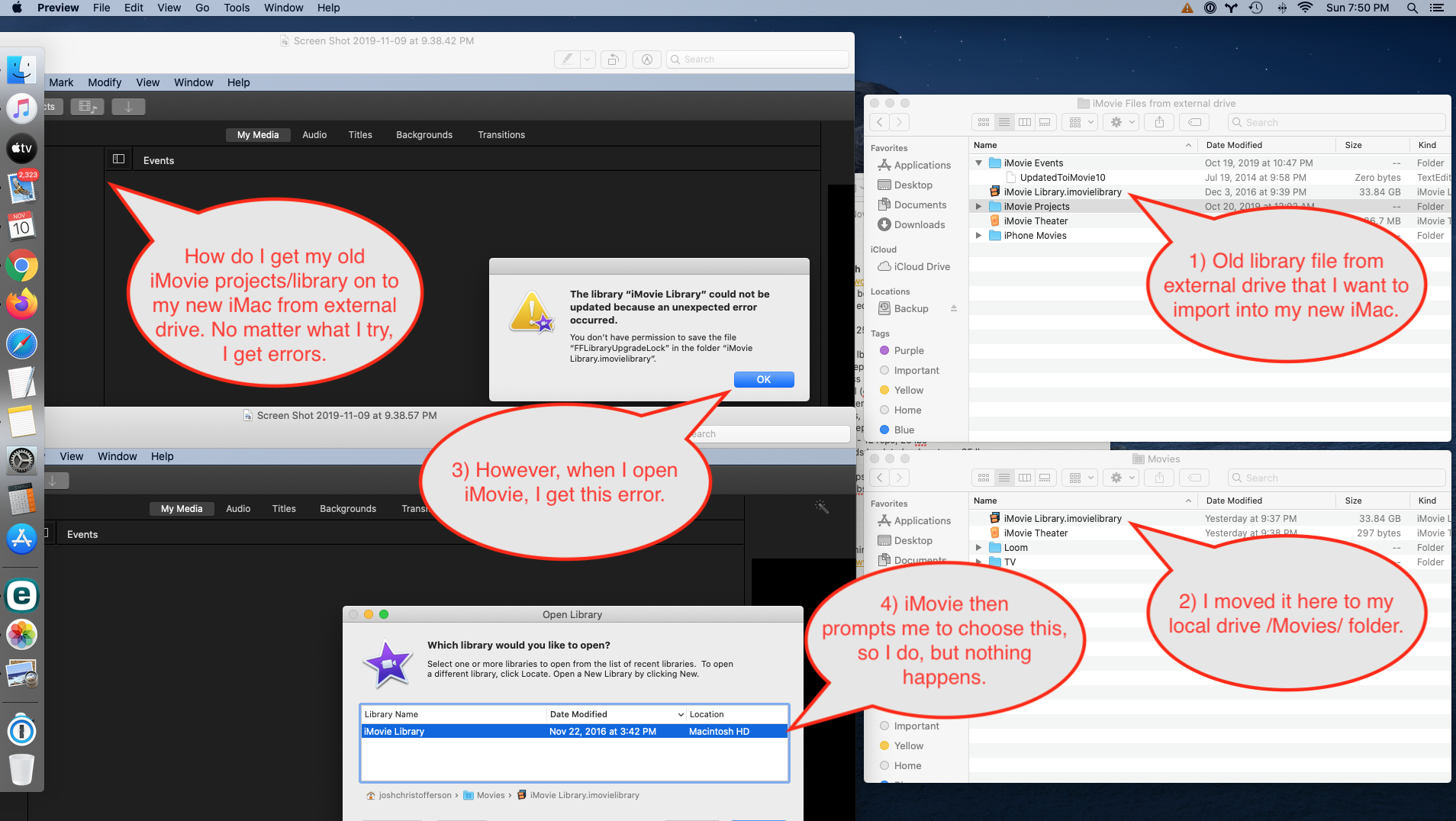The width and height of the screenshot is (1456, 821).
Task: Open Action gear menu in iMovie Files window
Action: 1123,122
